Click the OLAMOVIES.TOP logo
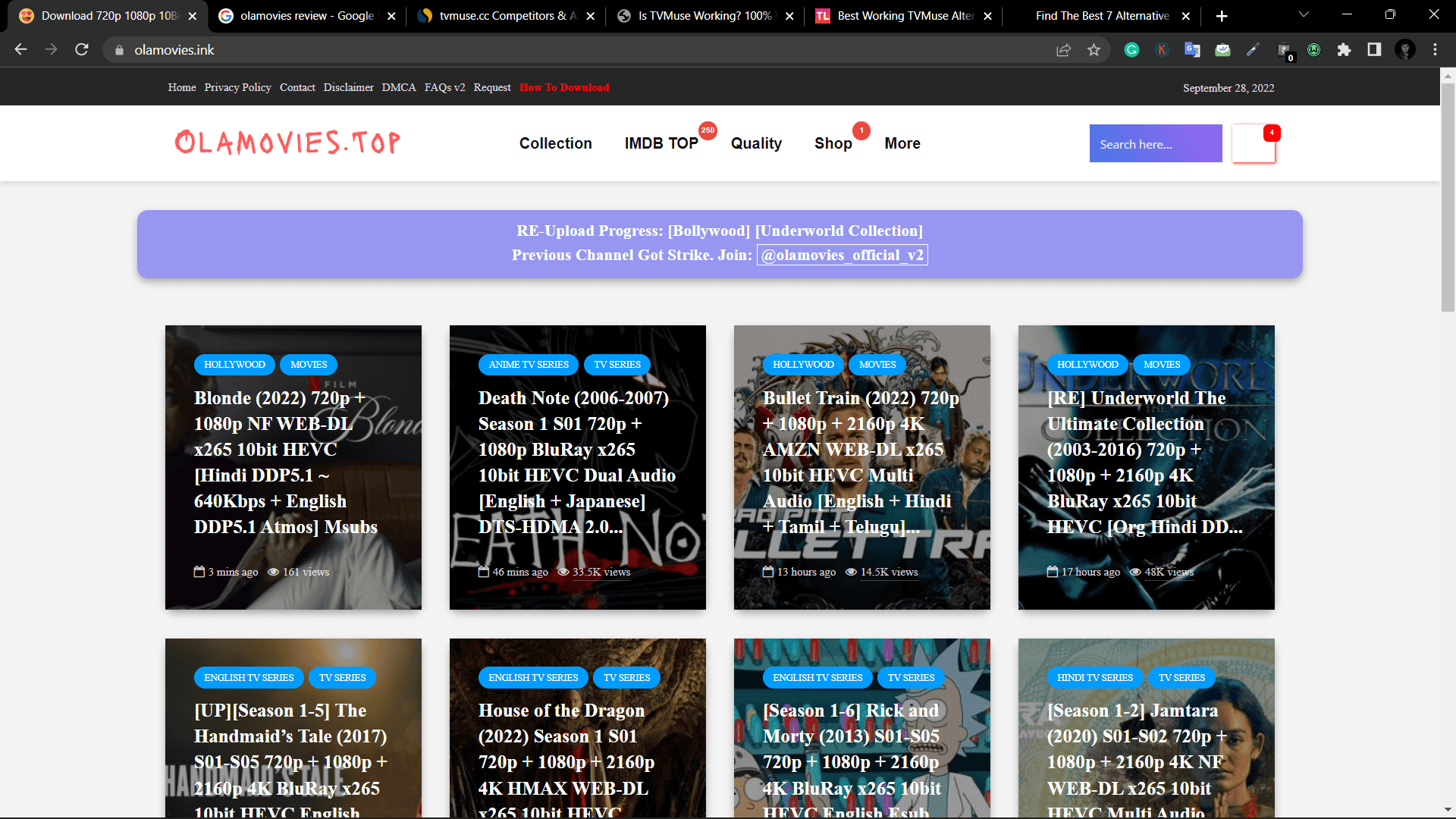 (287, 143)
